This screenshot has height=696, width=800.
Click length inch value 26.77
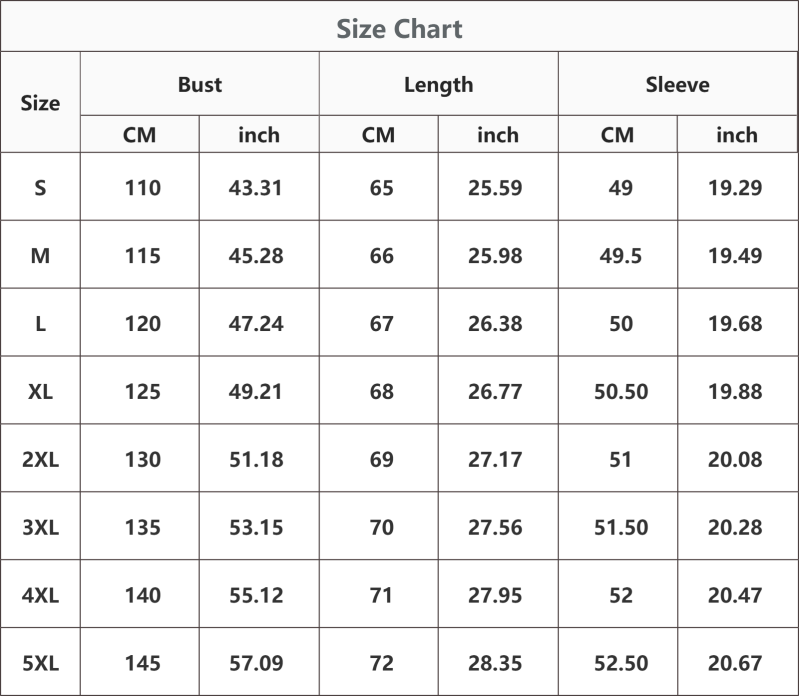pos(495,391)
